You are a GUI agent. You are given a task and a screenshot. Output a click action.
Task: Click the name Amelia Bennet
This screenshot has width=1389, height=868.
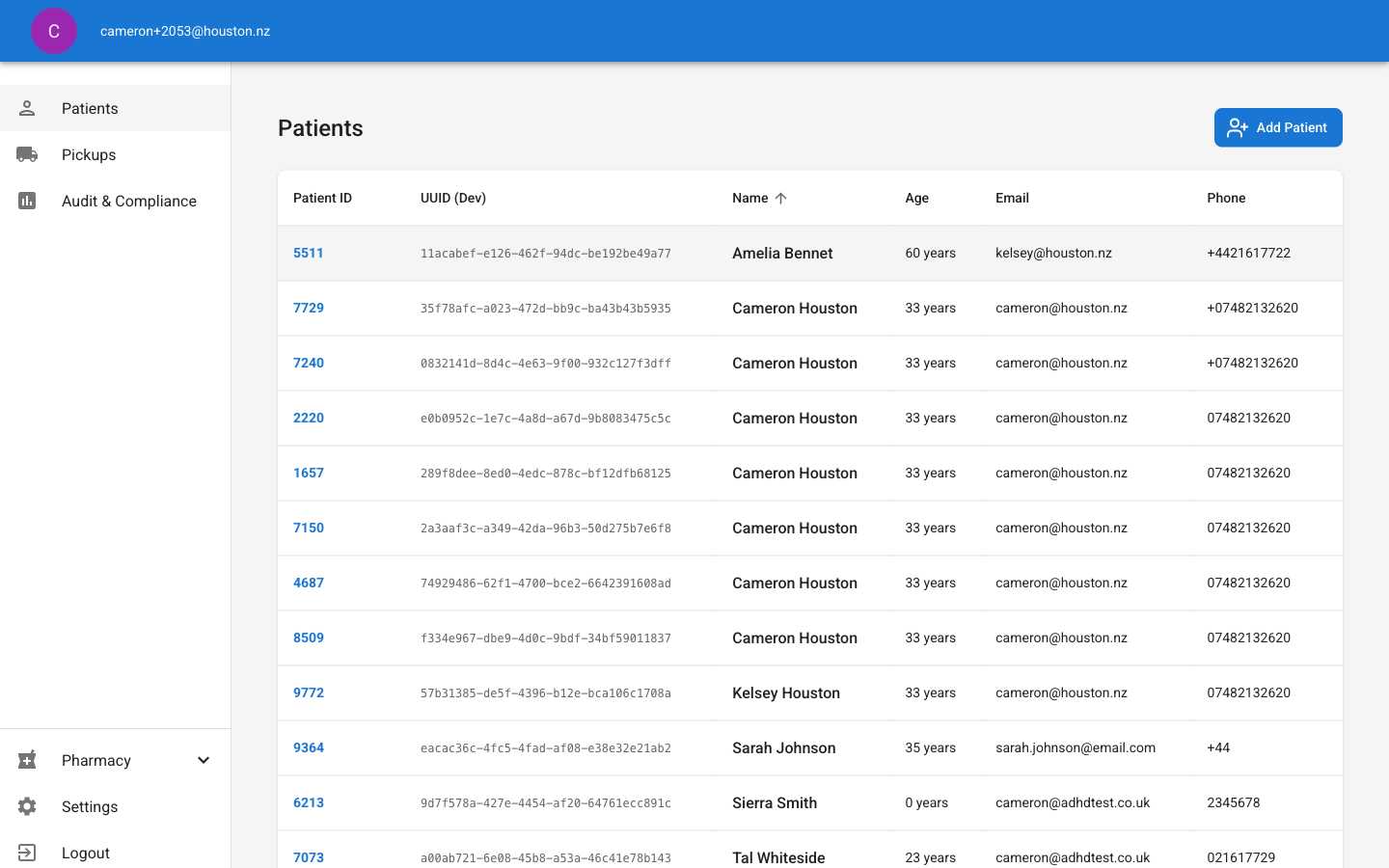(x=782, y=253)
